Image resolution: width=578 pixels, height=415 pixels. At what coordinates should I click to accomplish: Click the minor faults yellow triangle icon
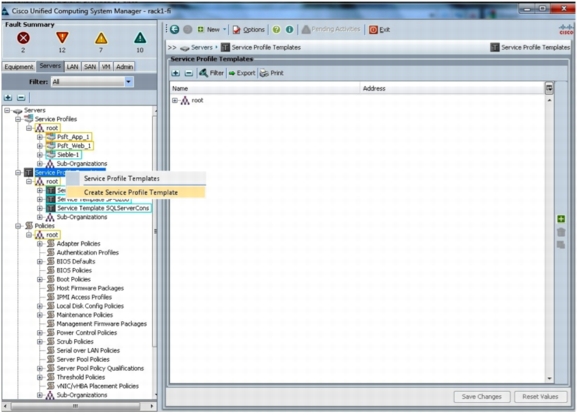pyautogui.click(x=101, y=38)
